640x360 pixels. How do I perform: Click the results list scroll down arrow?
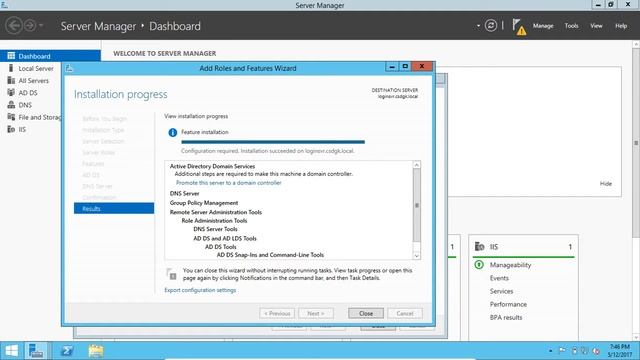point(416,256)
